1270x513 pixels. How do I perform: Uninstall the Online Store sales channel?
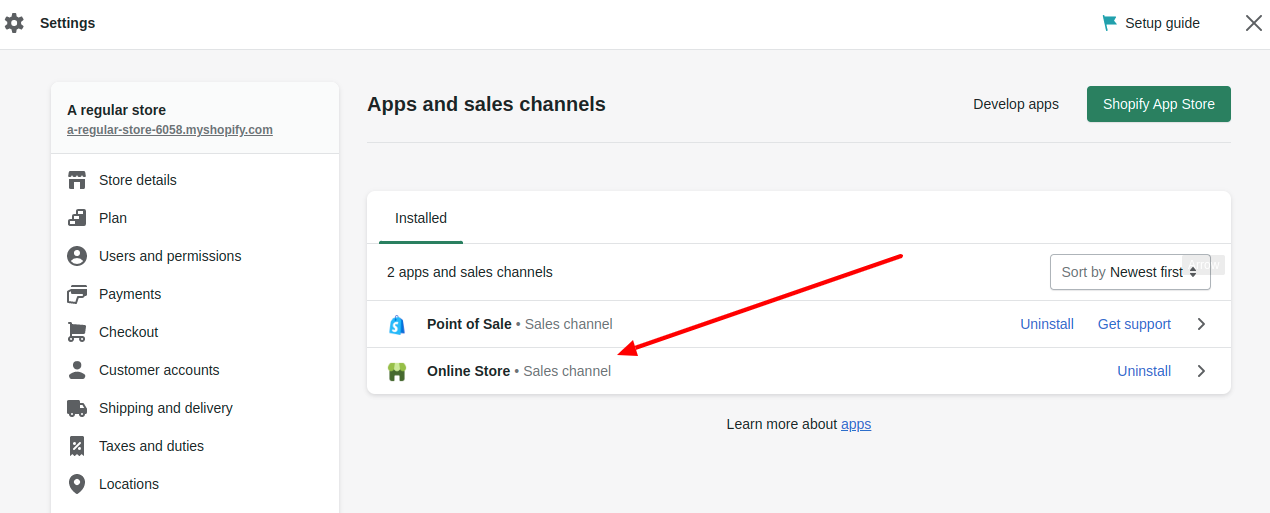point(1144,371)
